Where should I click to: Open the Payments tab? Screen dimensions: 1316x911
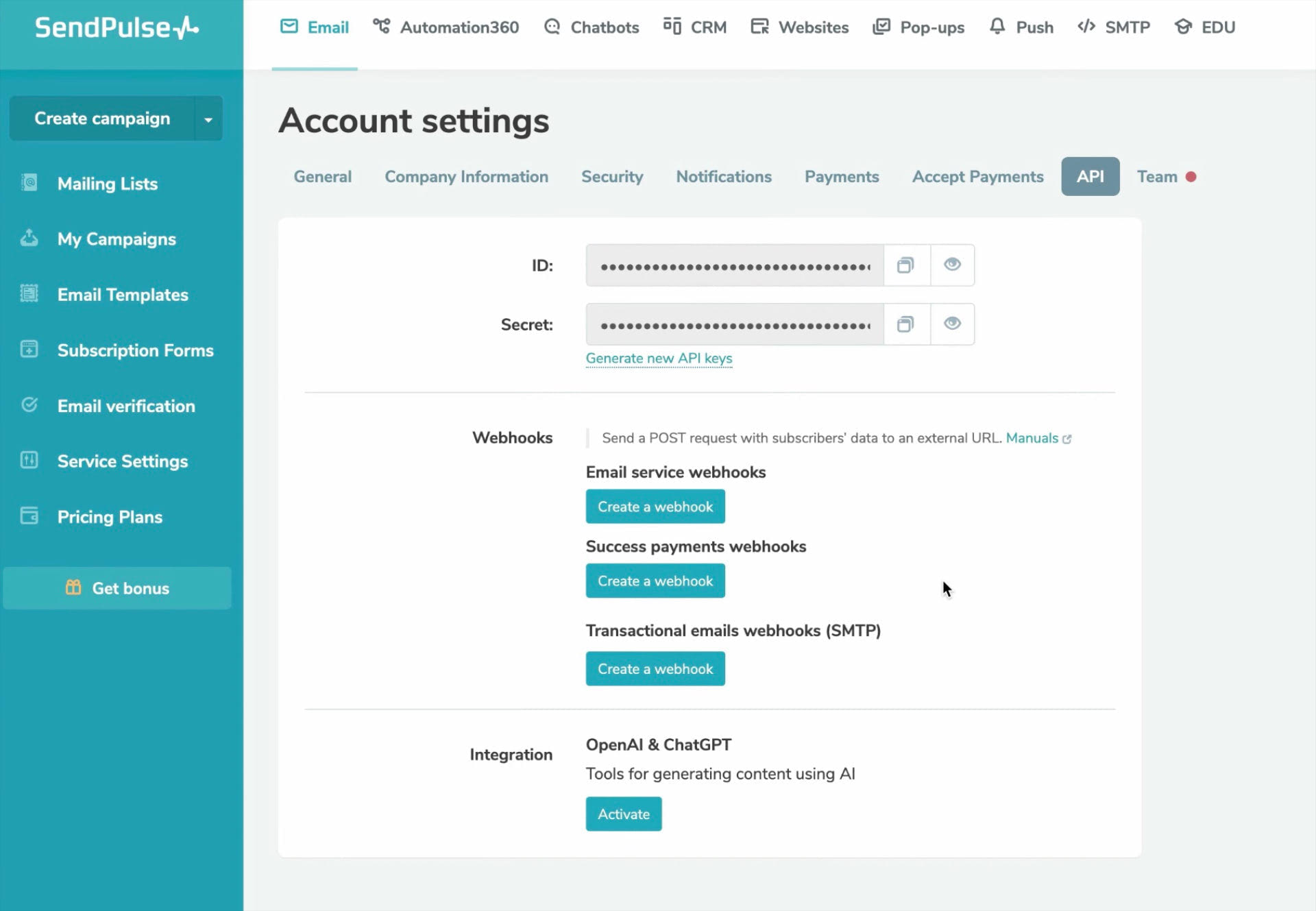(x=842, y=177)
